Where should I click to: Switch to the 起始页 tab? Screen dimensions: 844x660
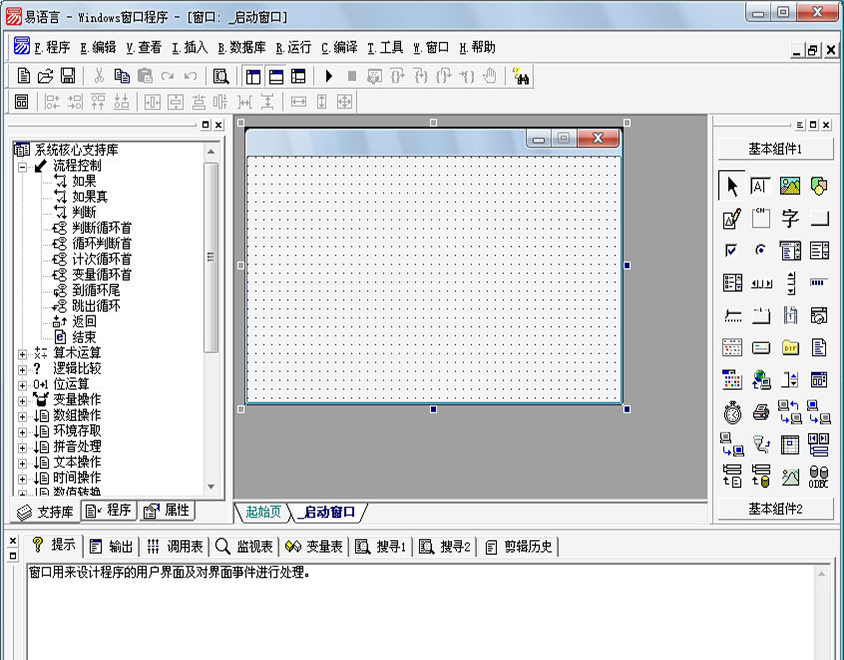coord(263,511)
